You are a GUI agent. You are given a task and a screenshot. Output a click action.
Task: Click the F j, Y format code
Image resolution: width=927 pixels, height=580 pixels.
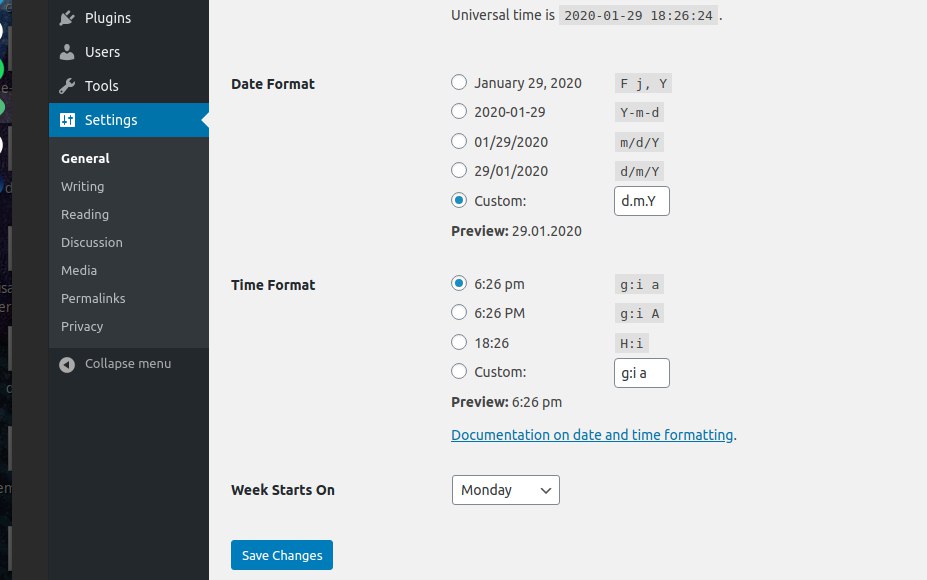pos(643,83)
